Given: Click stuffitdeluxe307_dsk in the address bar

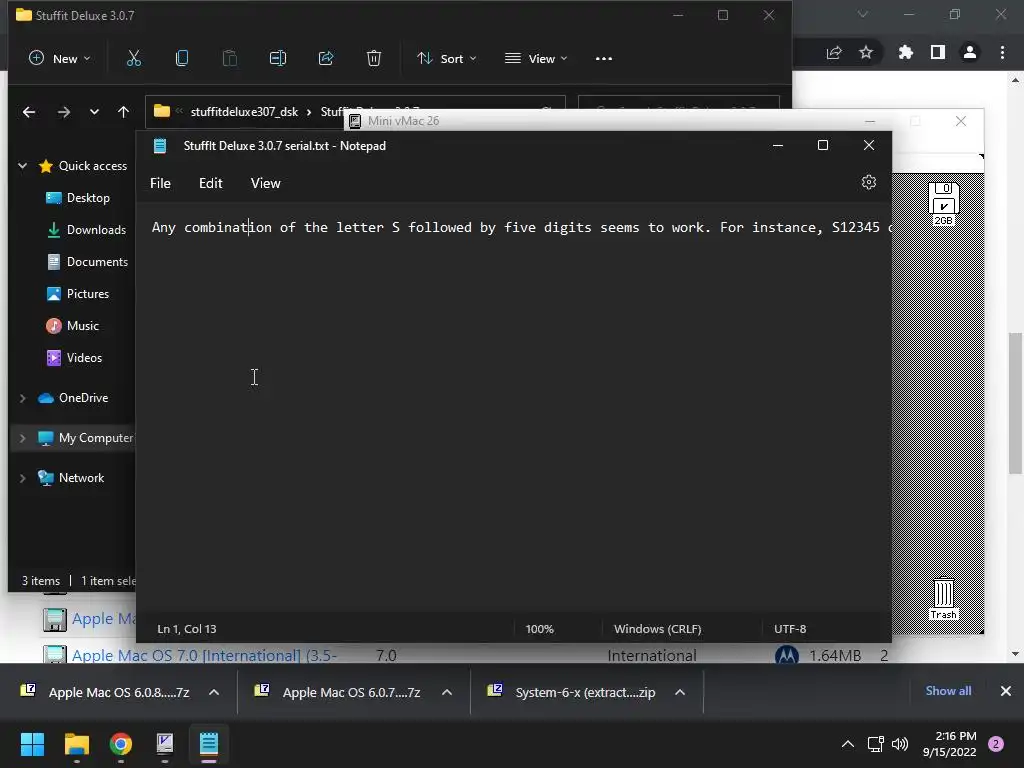Looking at the screenshot, I should [244, 112].
